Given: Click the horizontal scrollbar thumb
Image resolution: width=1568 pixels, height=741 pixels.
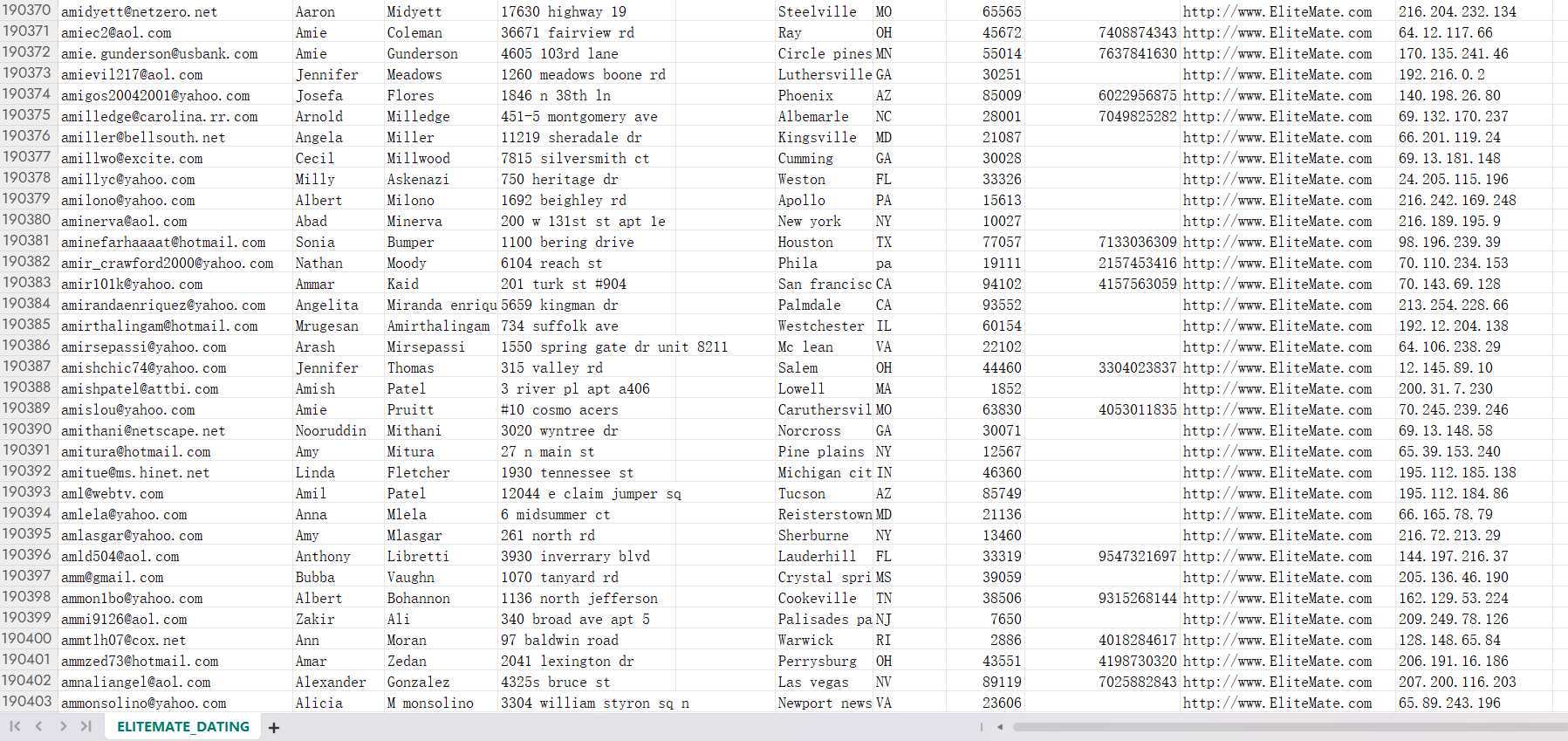Looking at the screenshot, I should click(x=1290, y=726).
